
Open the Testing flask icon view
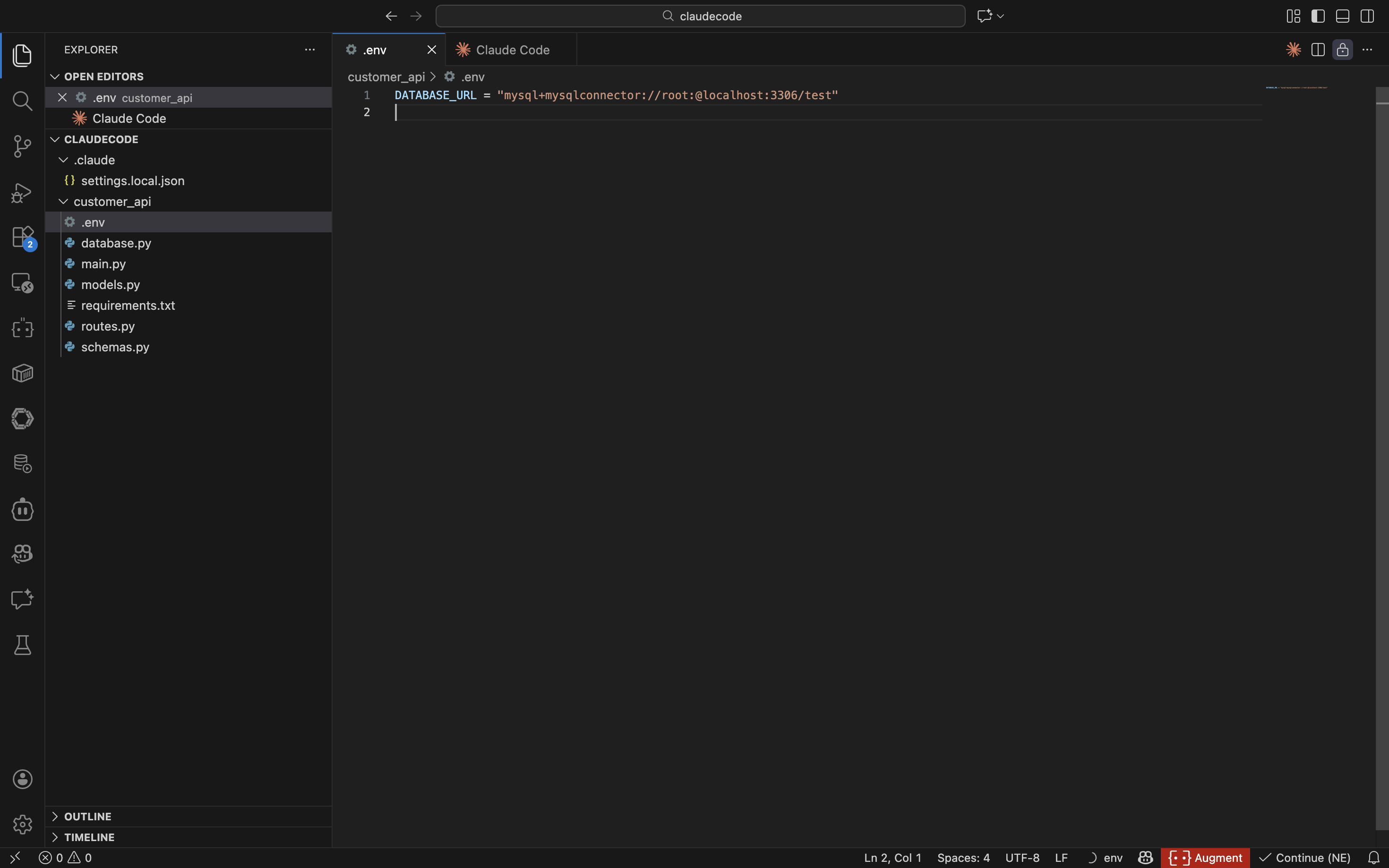coord(22,645)
